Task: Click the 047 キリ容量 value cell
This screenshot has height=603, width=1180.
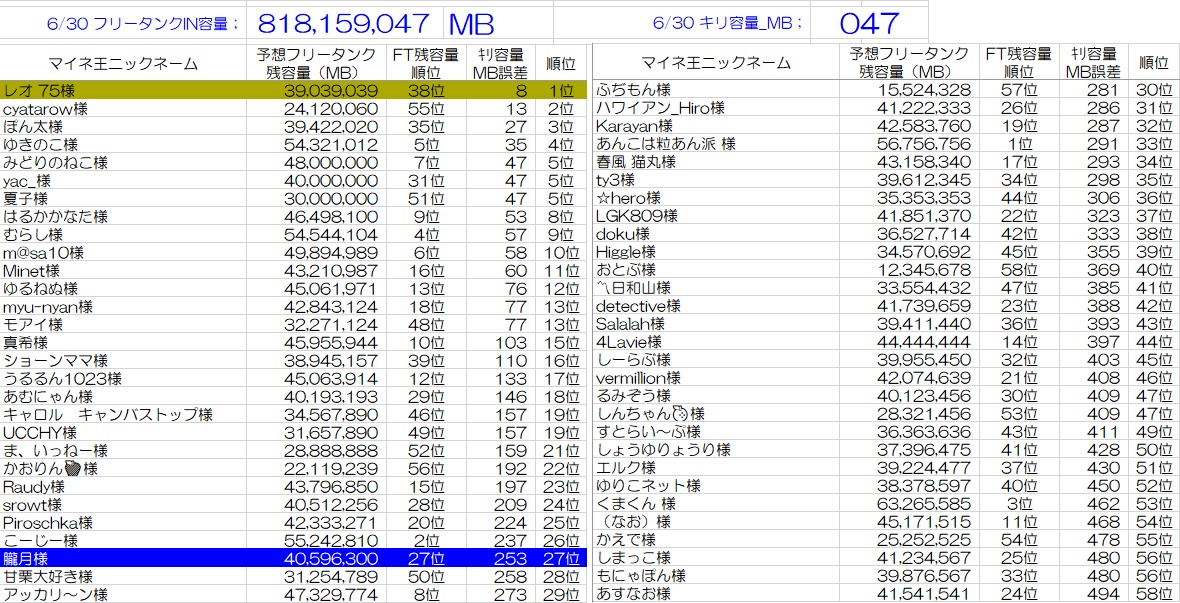Action: (868, 23)
